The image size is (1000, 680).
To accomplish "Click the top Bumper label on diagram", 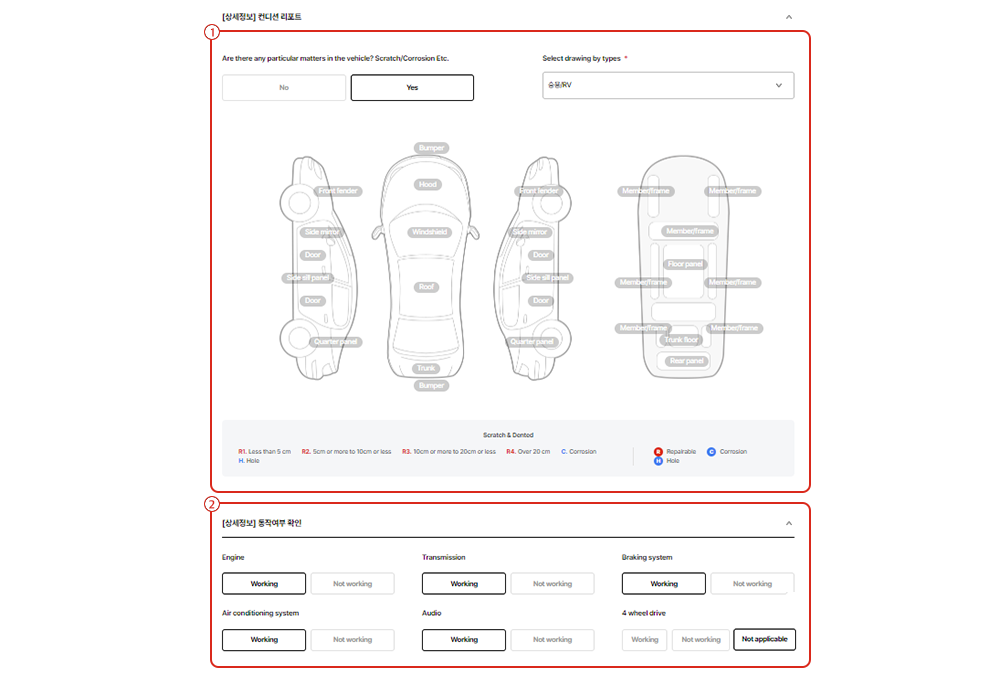I will (431, 148).
